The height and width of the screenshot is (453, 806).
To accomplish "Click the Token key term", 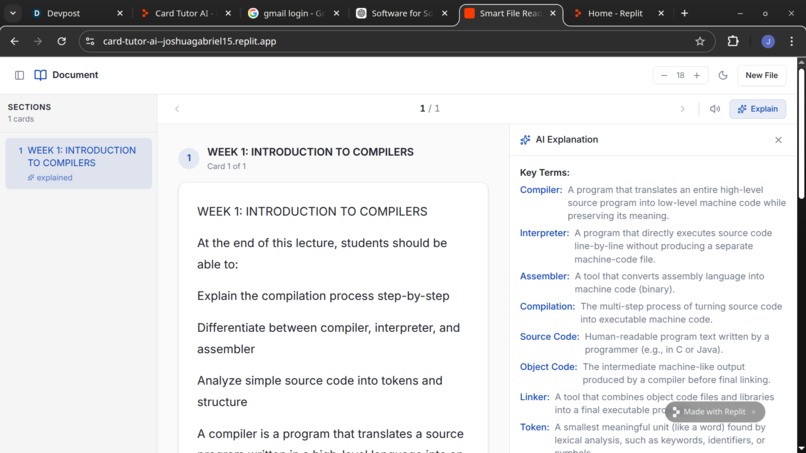I will 534,427.
